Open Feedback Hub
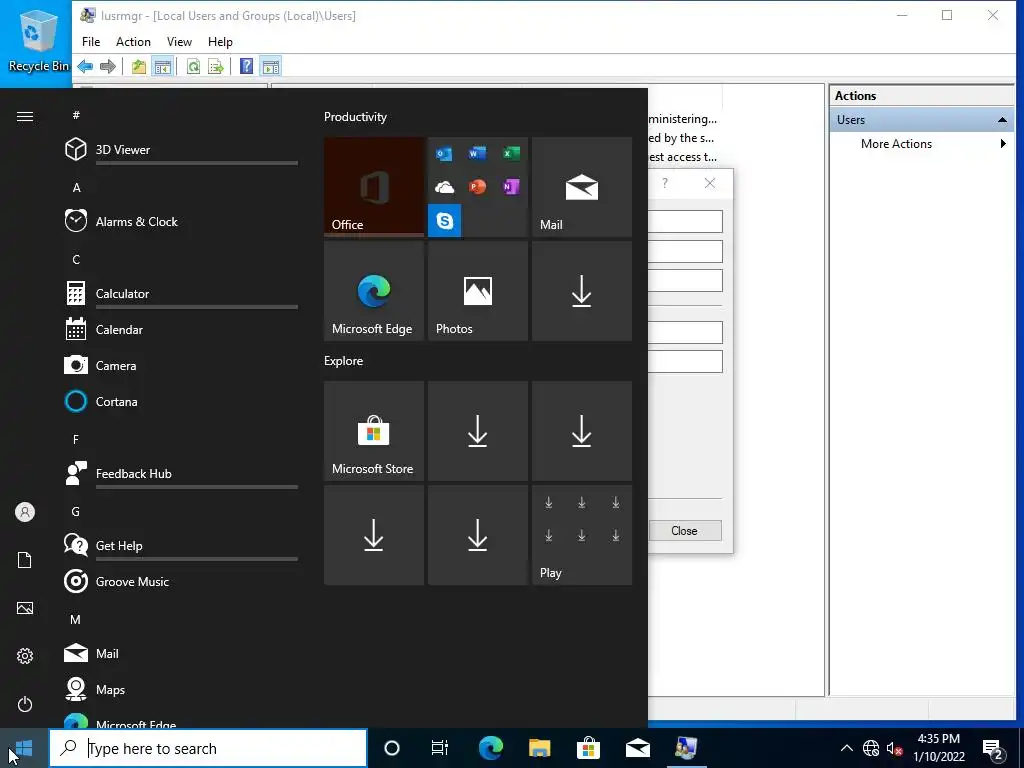 coord(180,473)
